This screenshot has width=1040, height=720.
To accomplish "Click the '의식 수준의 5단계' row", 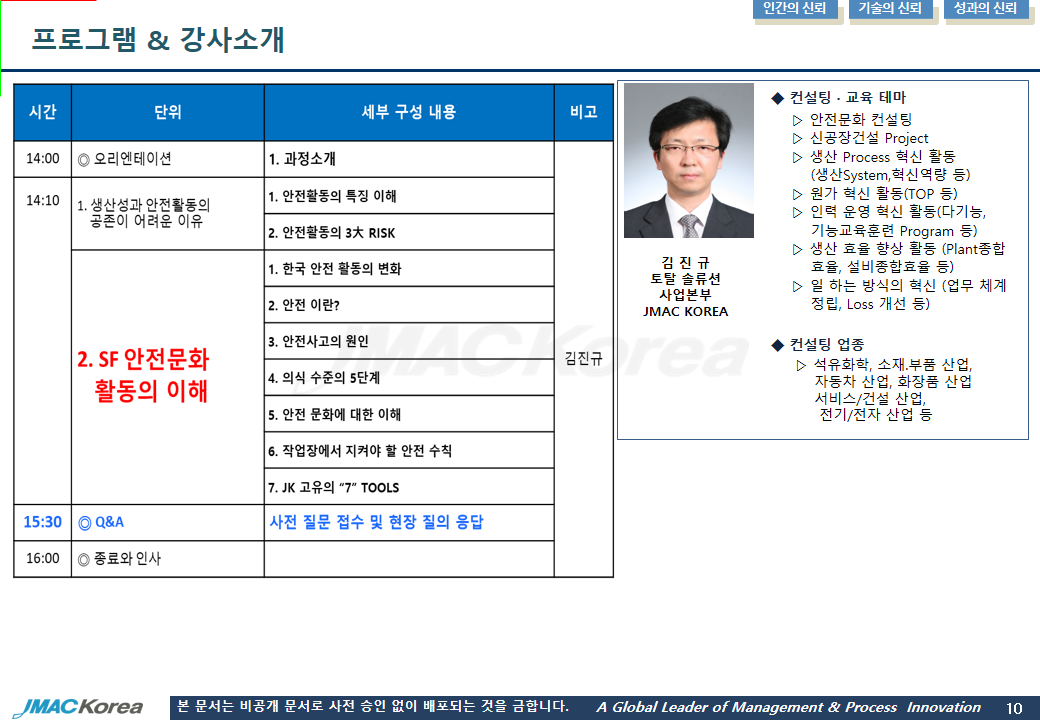I will [409, 378].
